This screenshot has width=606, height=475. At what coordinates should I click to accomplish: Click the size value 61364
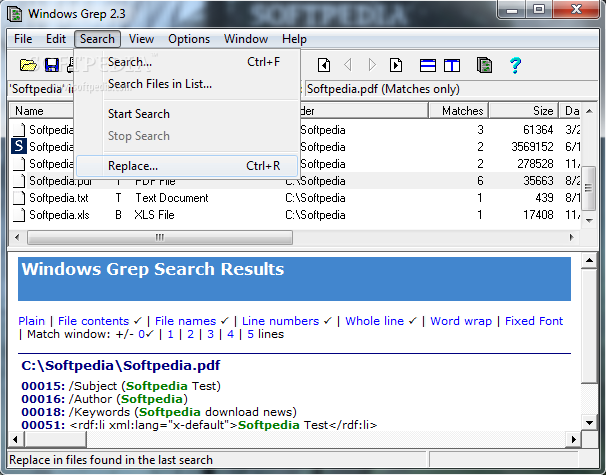pos(538,130)
